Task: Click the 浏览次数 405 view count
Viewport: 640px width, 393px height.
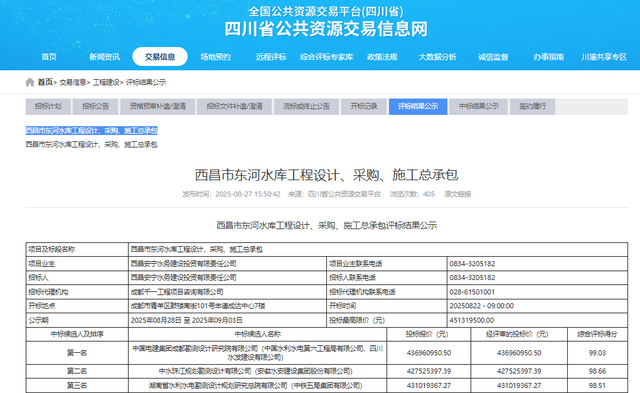Action: (x=412, y=194)
